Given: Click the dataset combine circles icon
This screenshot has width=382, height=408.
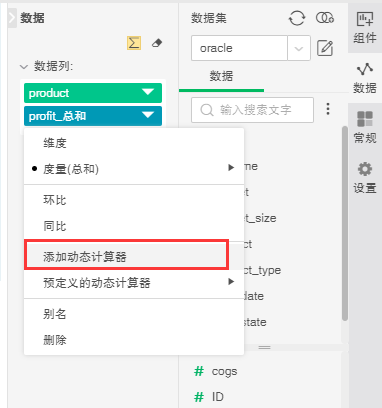Looking at the screenshot, I should [x=325, y=18].
